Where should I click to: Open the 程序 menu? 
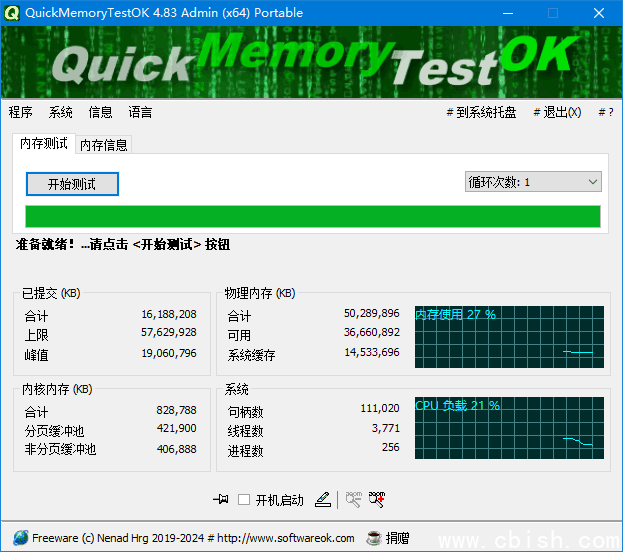[21, 112]
